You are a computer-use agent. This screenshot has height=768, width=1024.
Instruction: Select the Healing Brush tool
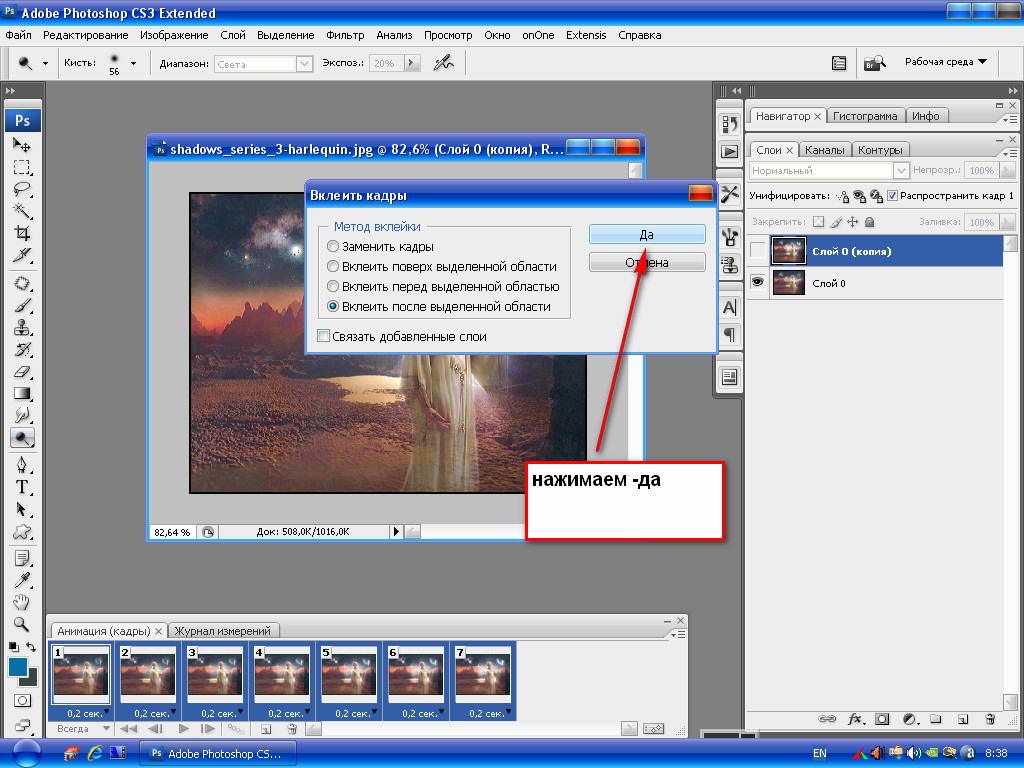pyautogui.click(x=22, y=283)
